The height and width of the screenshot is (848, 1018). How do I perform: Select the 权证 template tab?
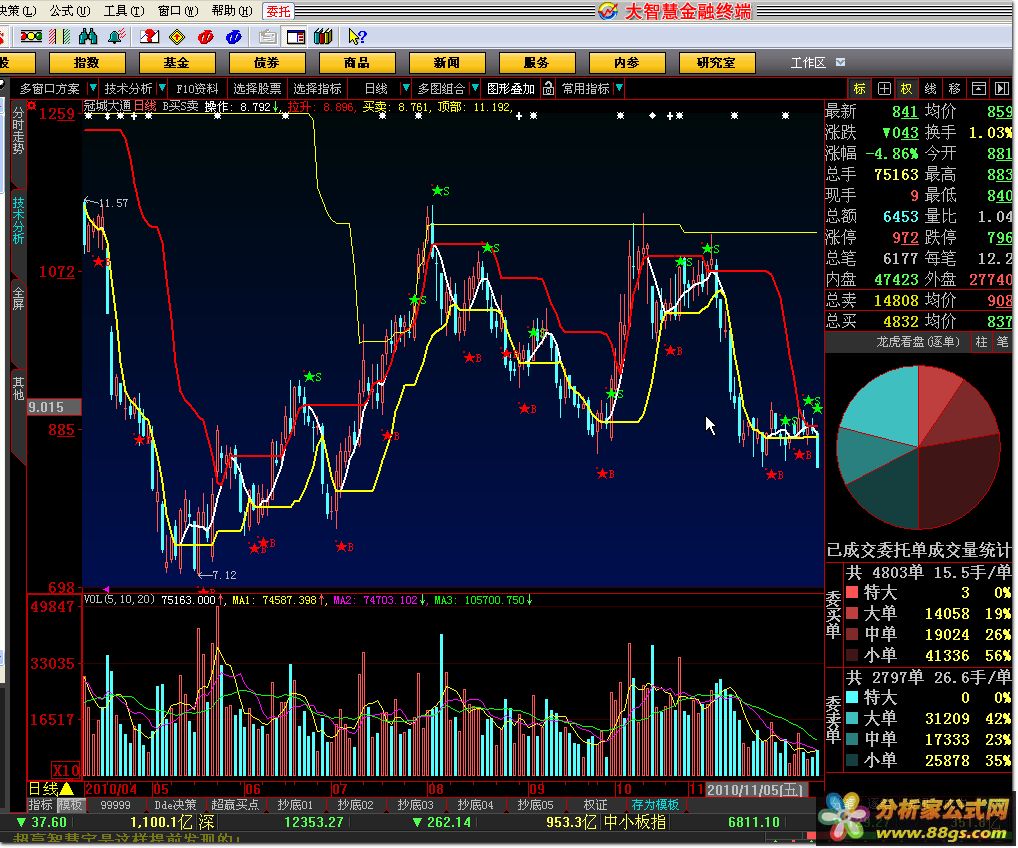click(595, 805)
